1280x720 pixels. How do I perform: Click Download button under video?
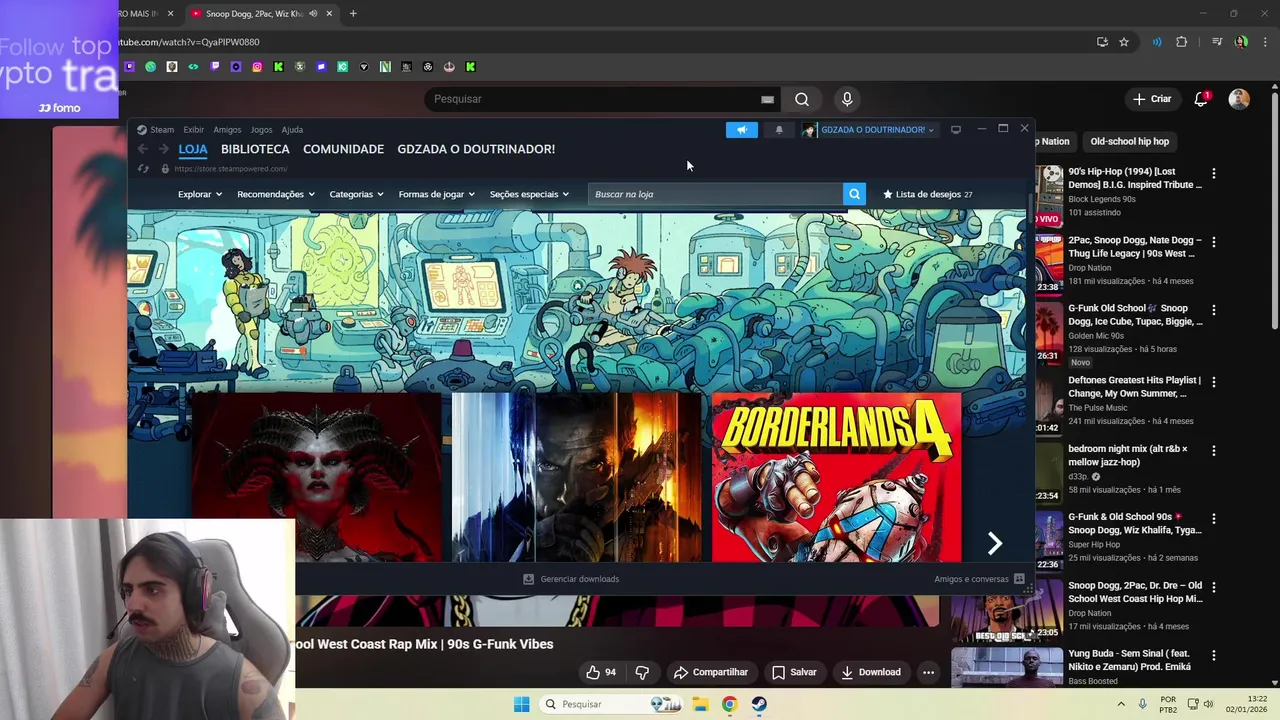(x=870, y=672)
